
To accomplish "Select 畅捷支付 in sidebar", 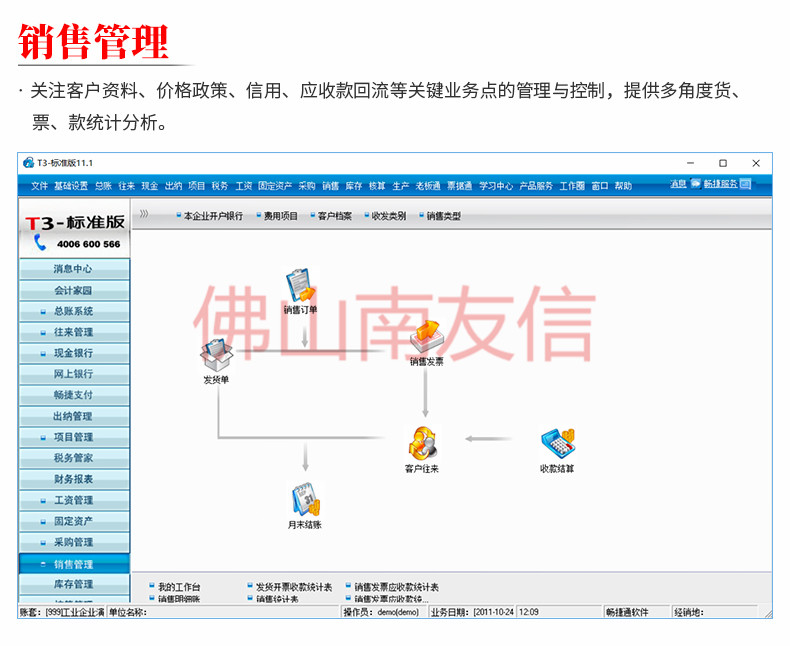I will 74,395.
